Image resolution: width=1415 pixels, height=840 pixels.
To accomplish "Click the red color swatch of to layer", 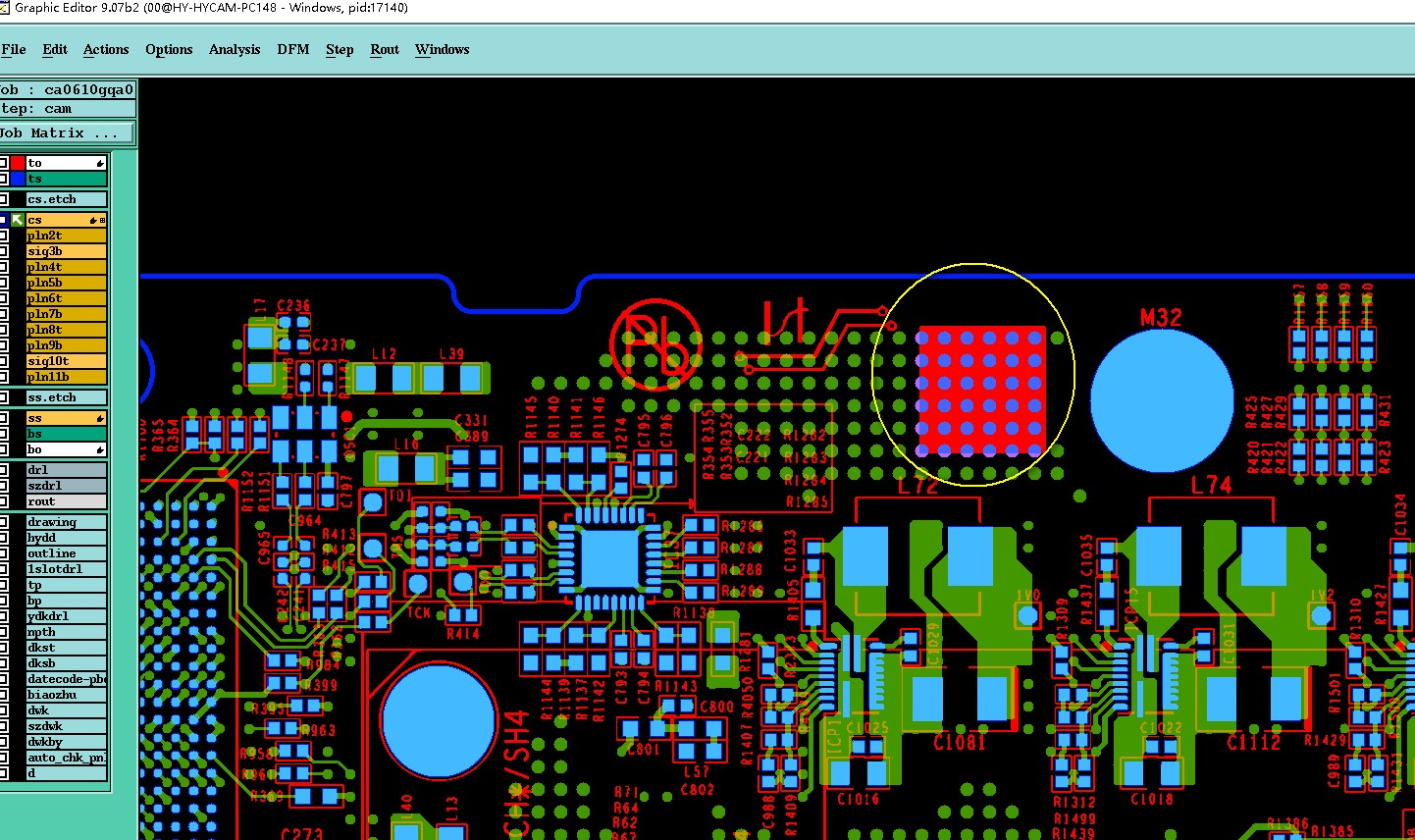I will pyautogui.click(x=18, y=163).
